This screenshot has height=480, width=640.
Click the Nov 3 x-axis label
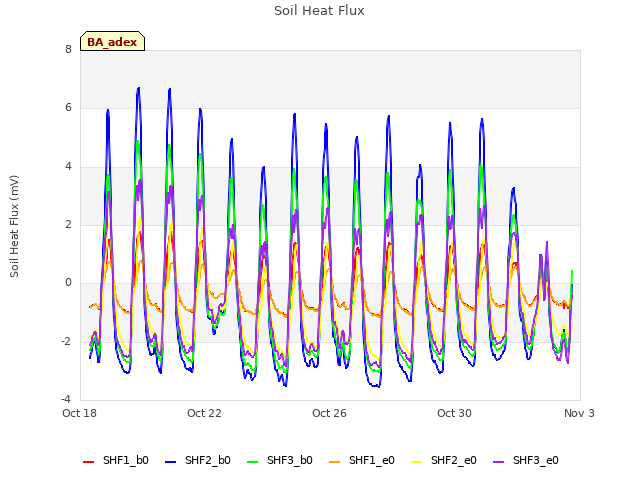(x=579, y=413)
